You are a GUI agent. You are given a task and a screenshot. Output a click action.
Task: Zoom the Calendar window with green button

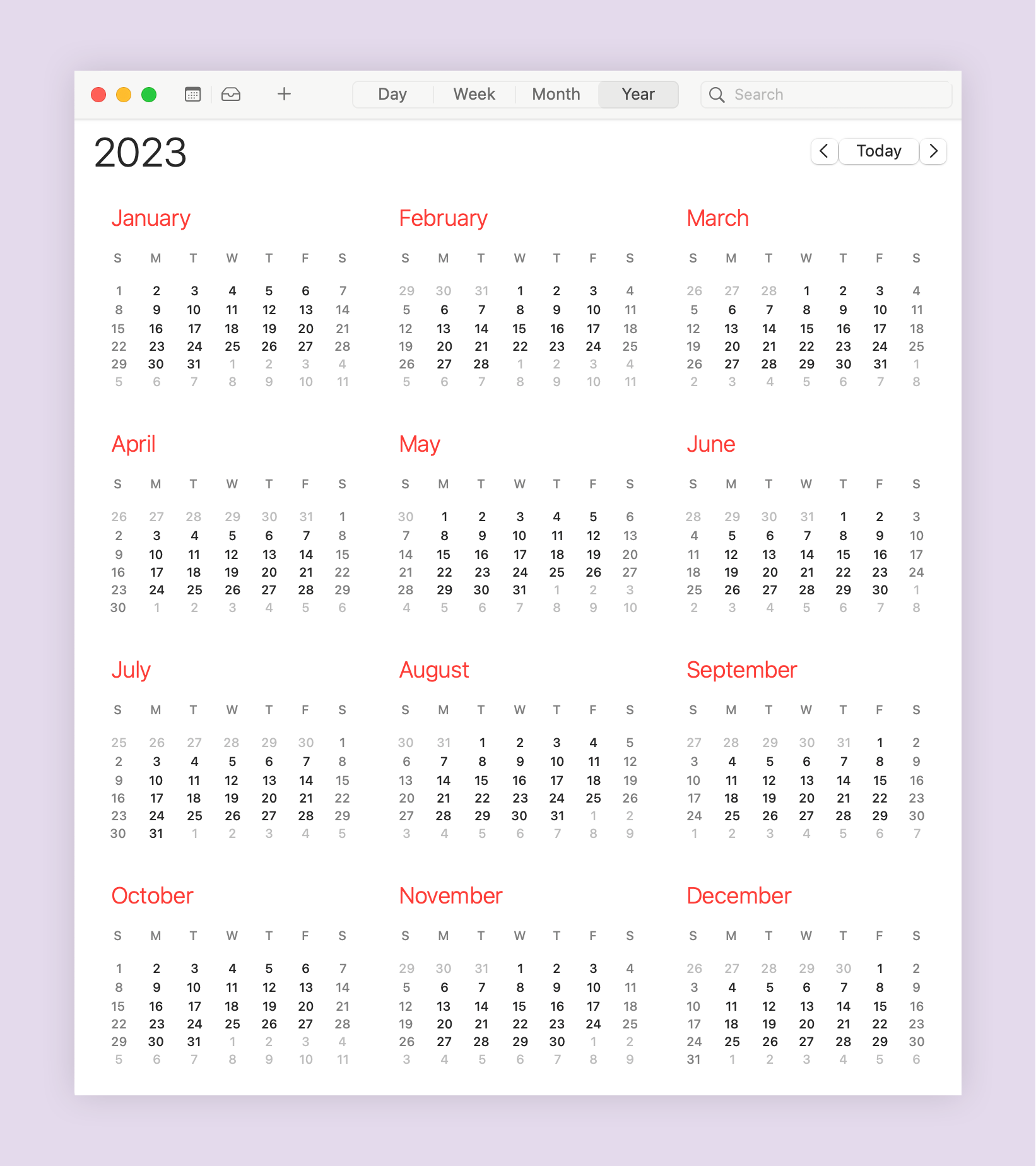149,95
